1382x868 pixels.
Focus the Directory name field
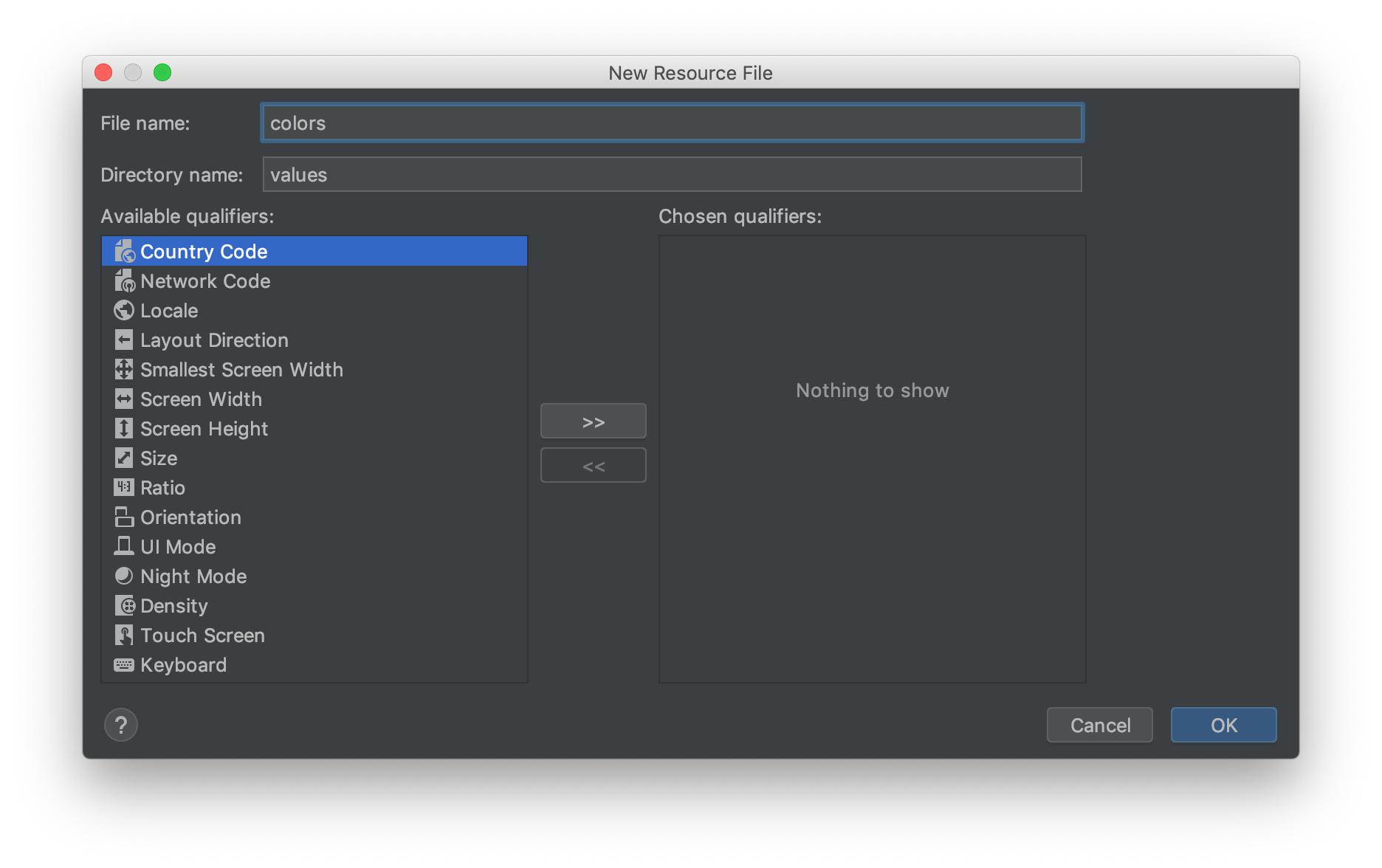(672, 174)
